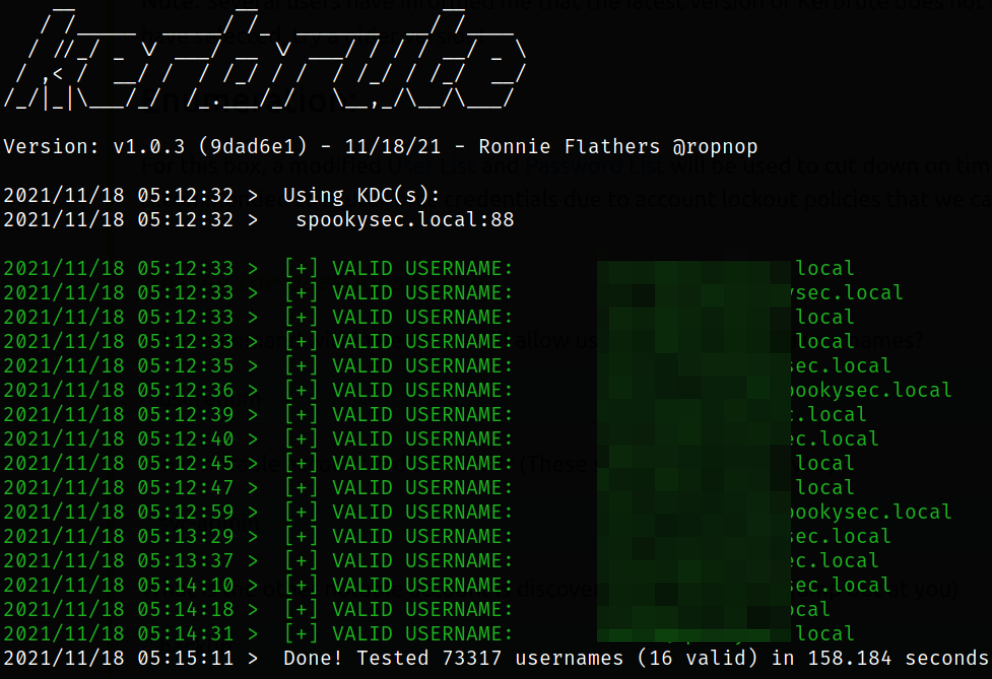Click the timestamp "05:12:36"
This screenshot has height=679, width=992.
coord(185,390)
